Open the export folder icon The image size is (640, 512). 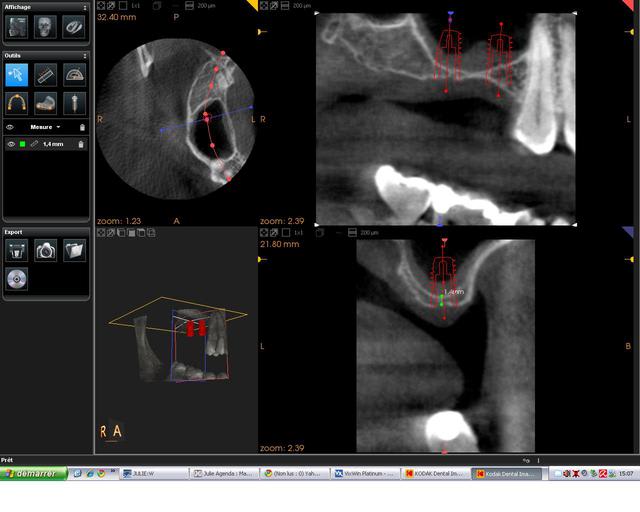point(74,250)
